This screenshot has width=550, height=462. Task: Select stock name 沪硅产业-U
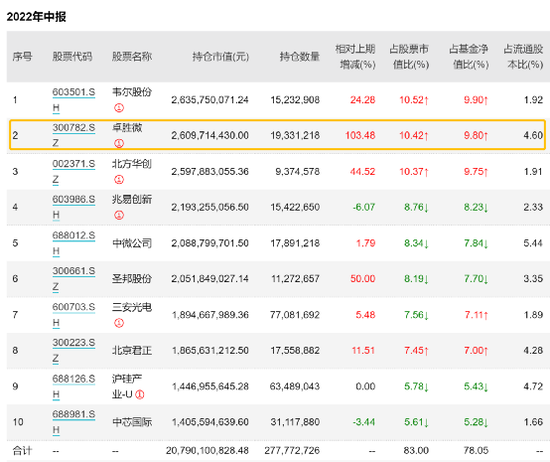coord(127,387)
